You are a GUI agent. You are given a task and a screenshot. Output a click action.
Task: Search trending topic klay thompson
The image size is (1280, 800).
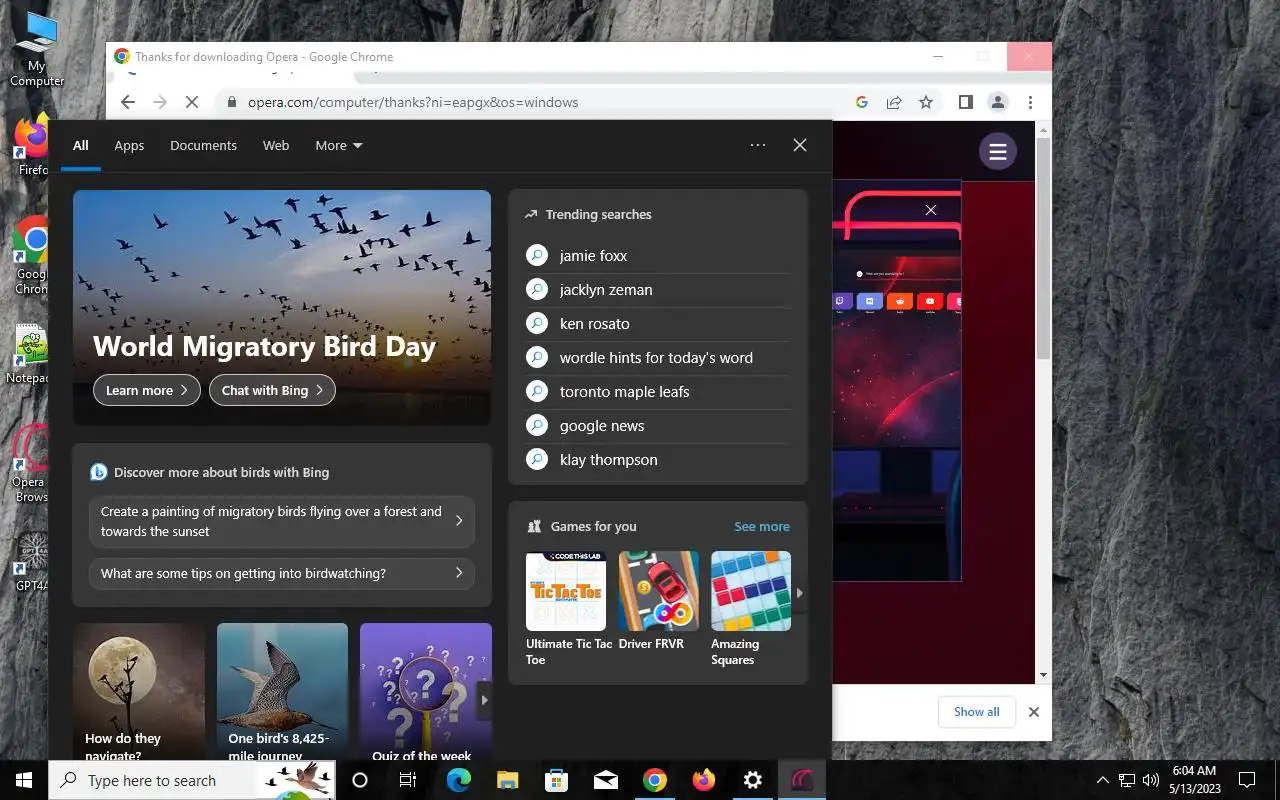coord(658,460)
